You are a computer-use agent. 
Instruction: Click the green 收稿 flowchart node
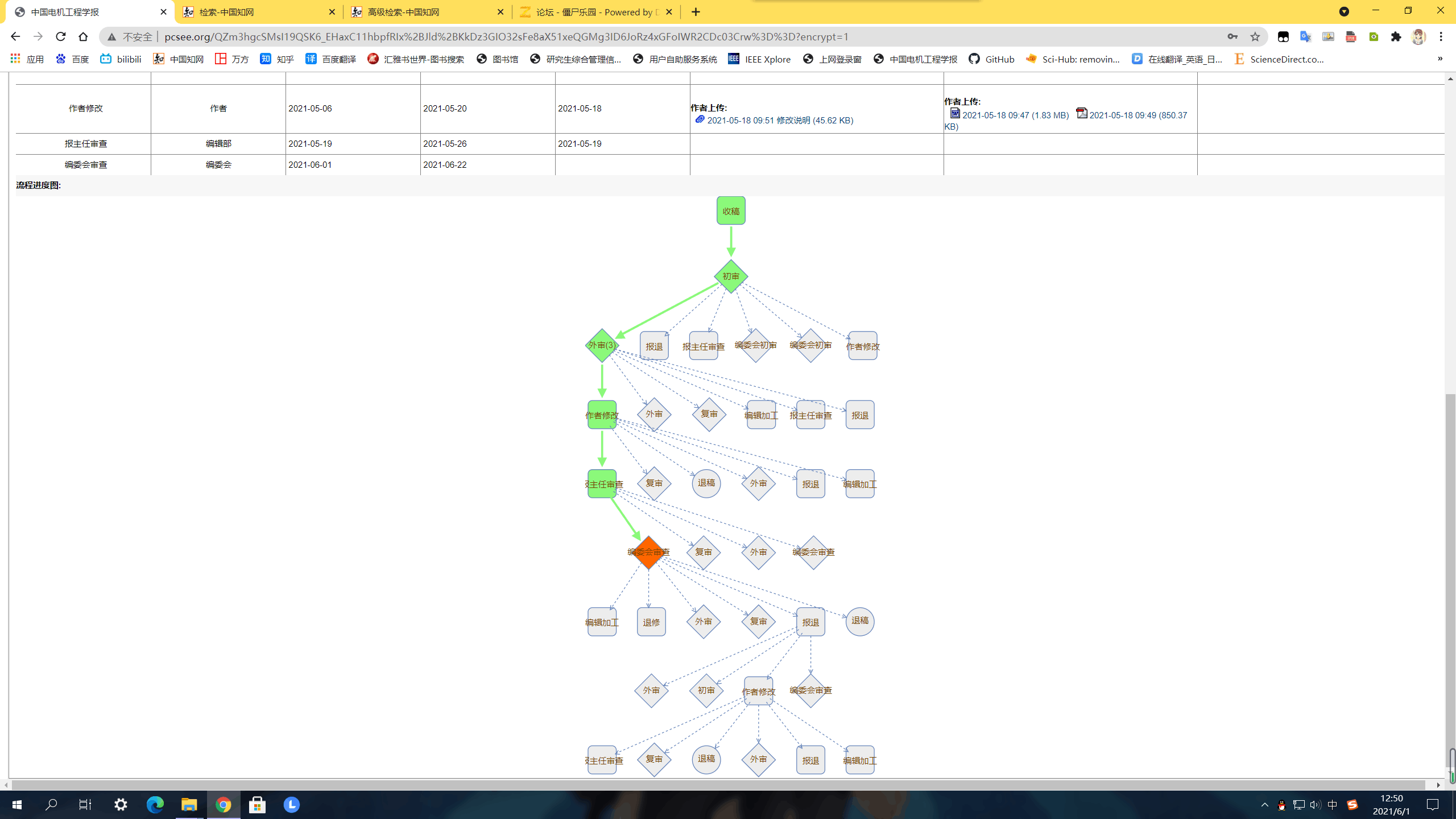click(731, 211)
